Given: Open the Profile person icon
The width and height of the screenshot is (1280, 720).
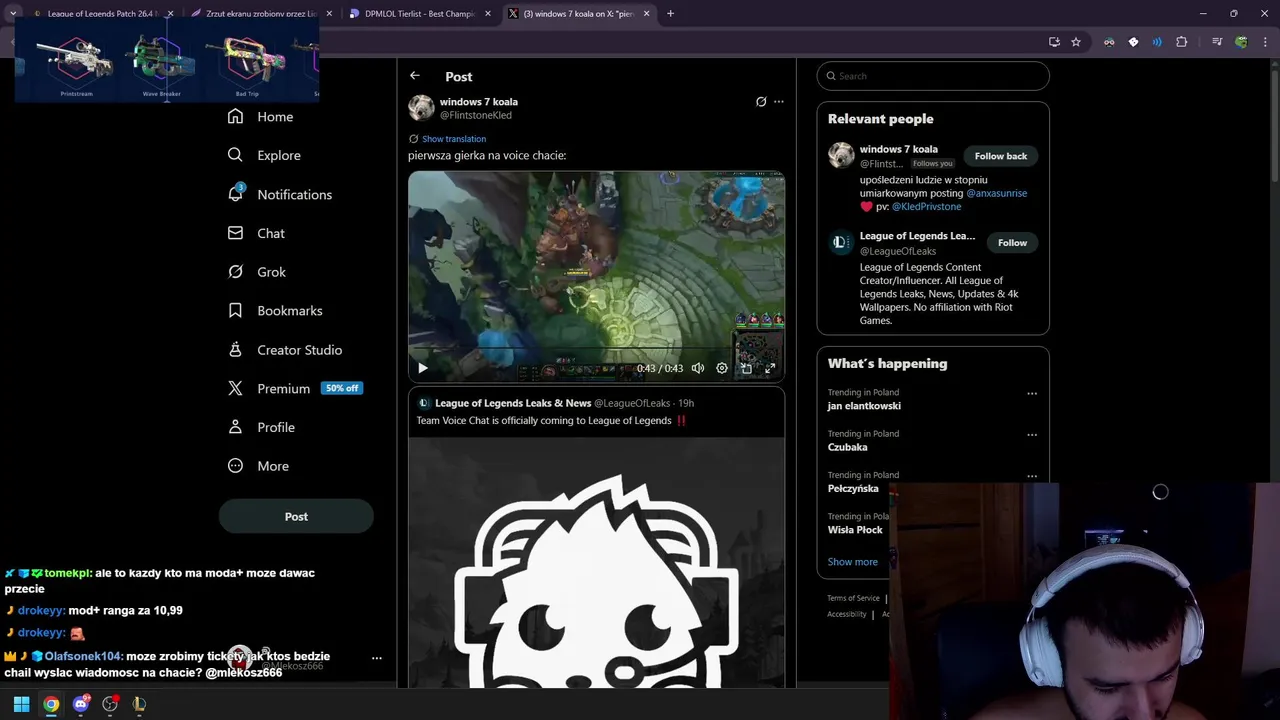Looking at the screenshot, I should [x=235, y=427].
